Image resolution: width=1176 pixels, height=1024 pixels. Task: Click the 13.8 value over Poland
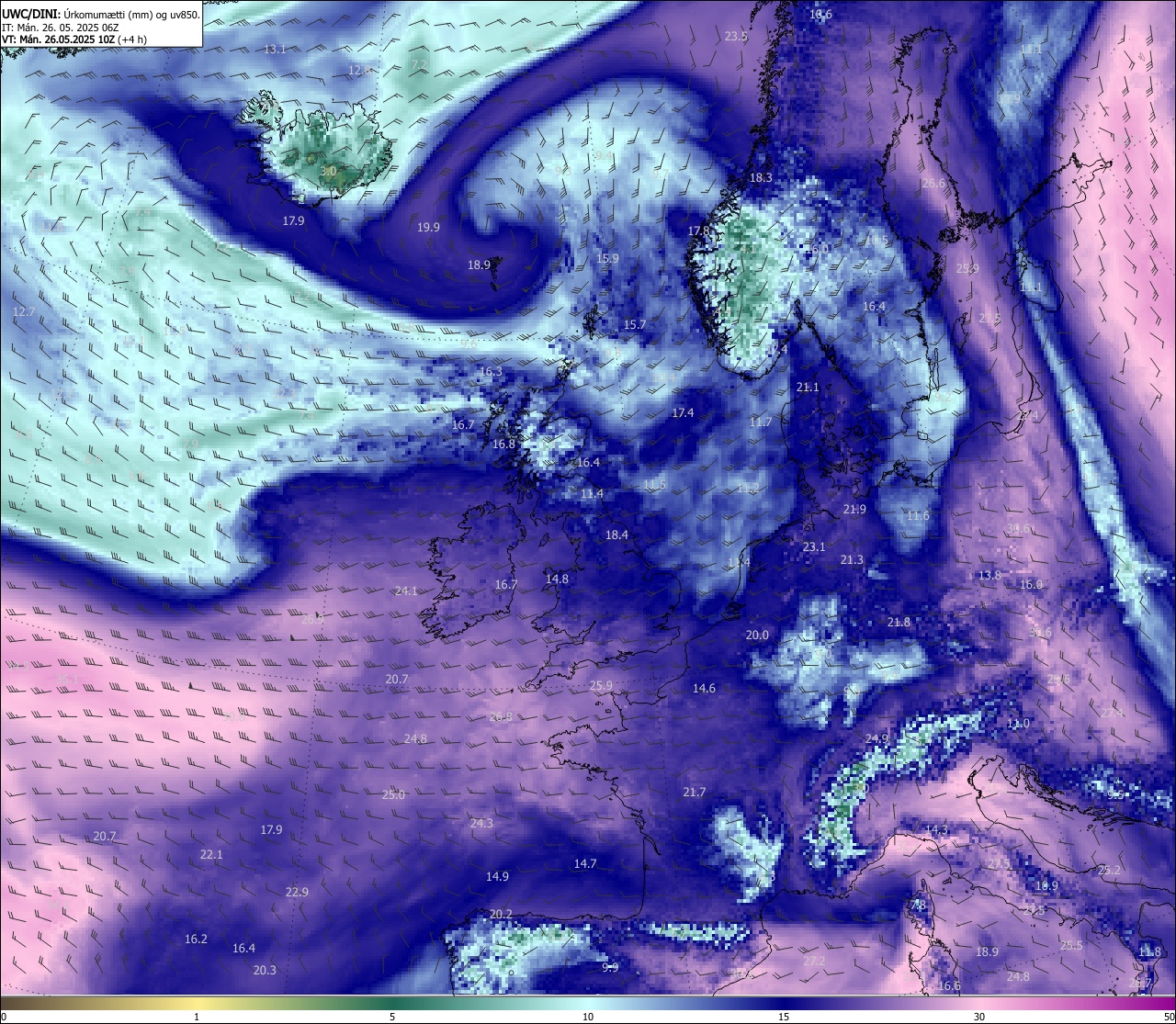989,576
